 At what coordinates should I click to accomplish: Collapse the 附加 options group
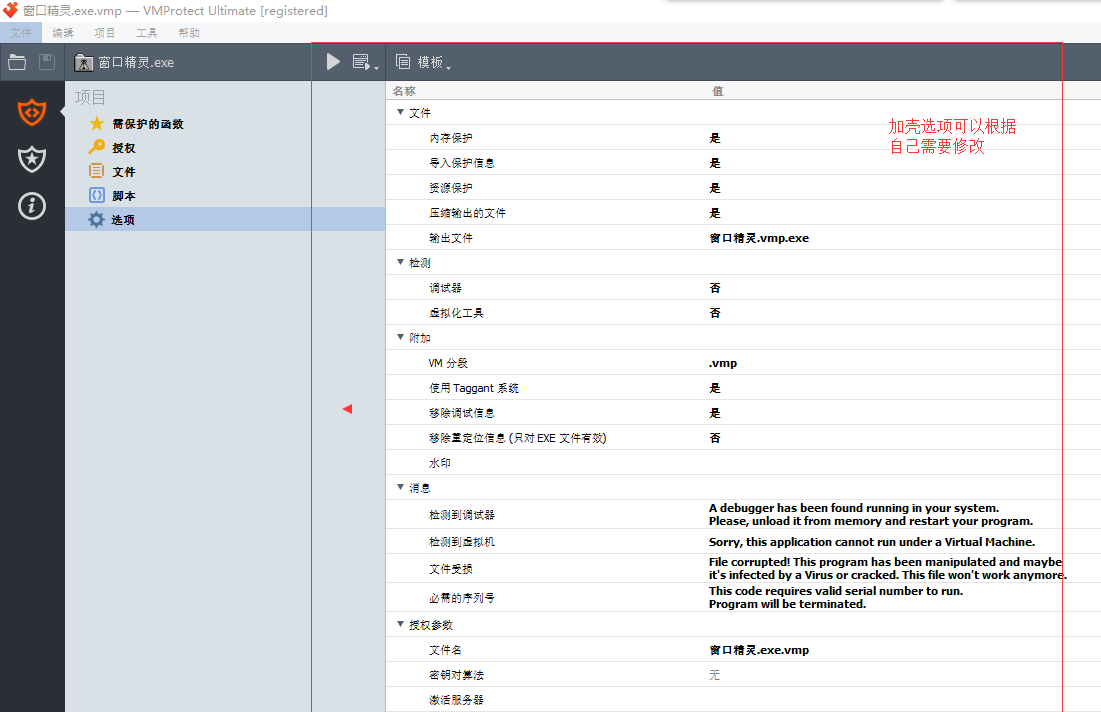pyautogui.click(x=400, y=337)
